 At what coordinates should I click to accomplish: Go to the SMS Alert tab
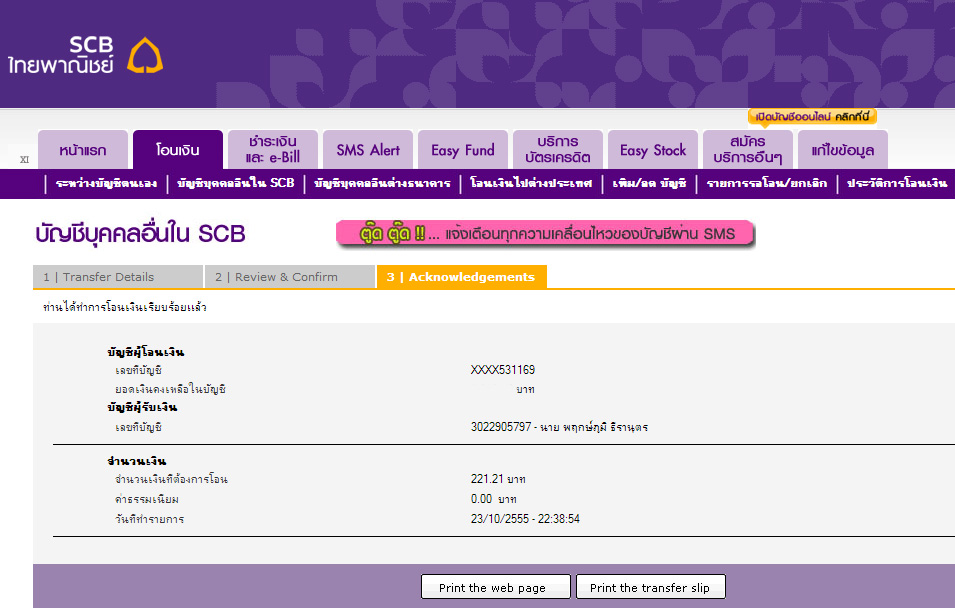click(x=368, y=150)
